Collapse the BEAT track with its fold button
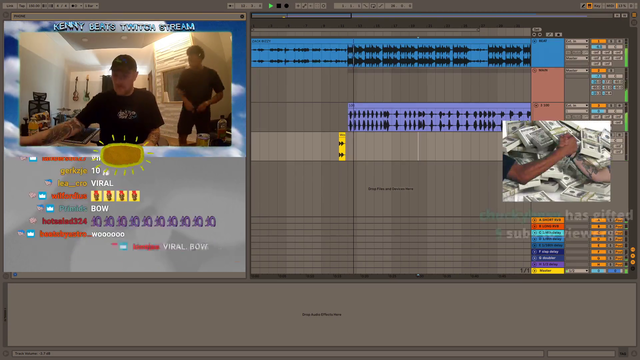The image size is (640, 360). tap(535, 41)
